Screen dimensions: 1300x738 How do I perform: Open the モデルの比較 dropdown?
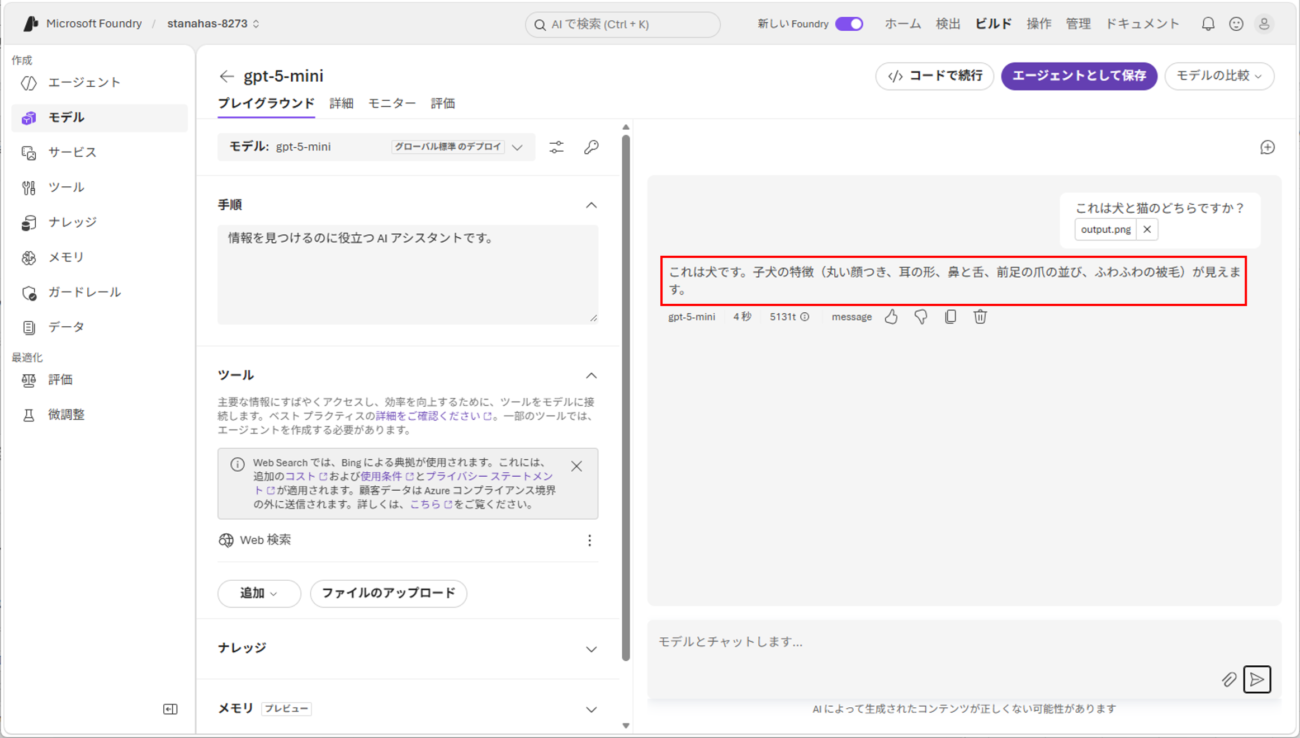[x=1219, y=76]
